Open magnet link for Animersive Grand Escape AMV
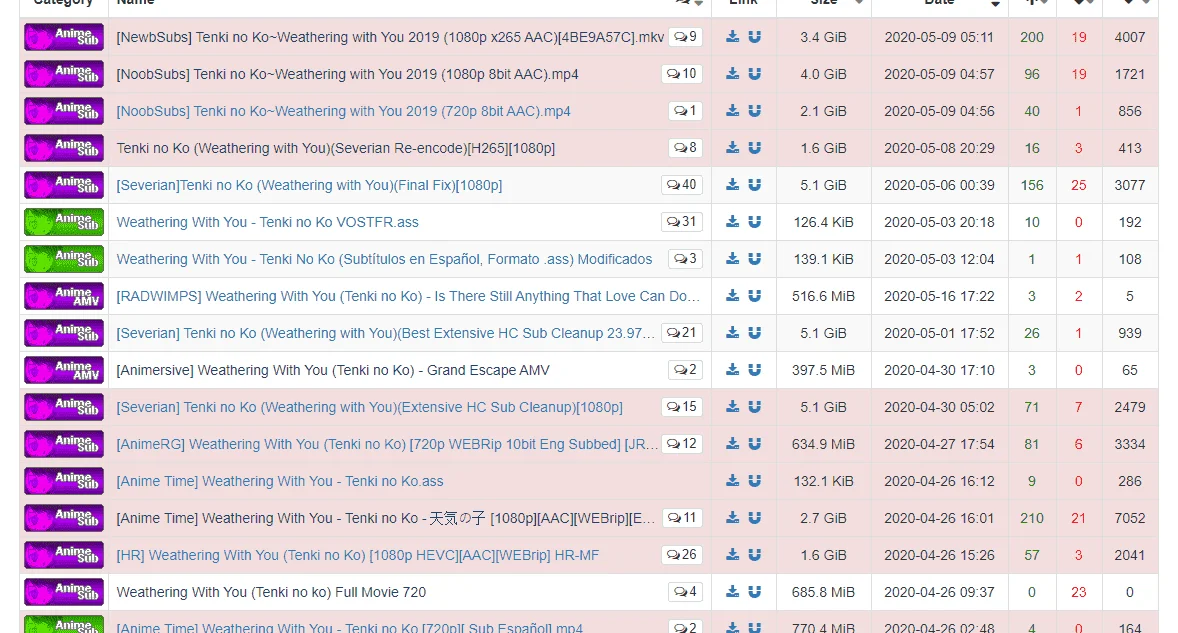1178x633 pixels. pyautogui.click(x=755, y=369)
